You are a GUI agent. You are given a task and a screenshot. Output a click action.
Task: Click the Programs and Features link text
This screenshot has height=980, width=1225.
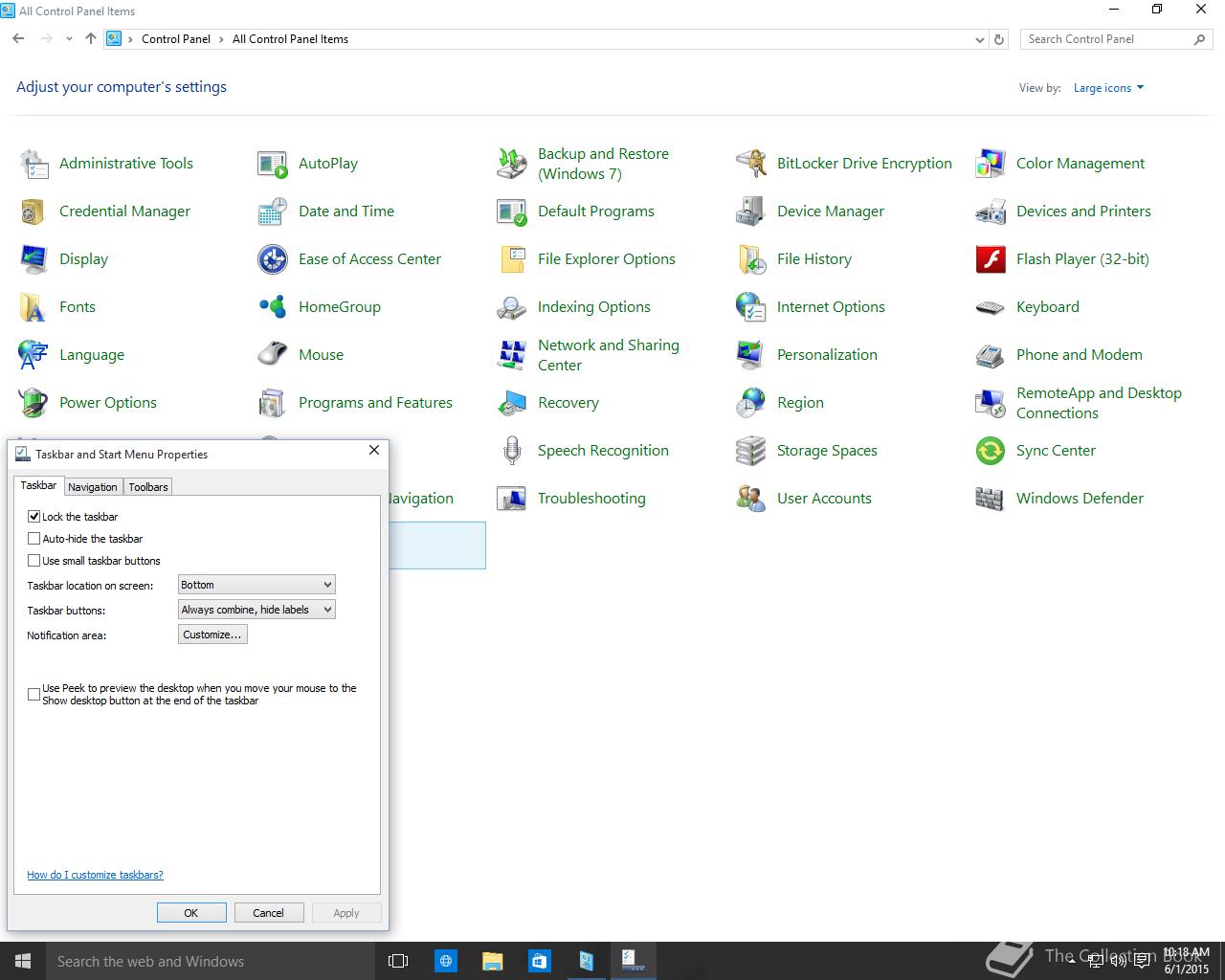pyautogui.click(x=375, y=403)
